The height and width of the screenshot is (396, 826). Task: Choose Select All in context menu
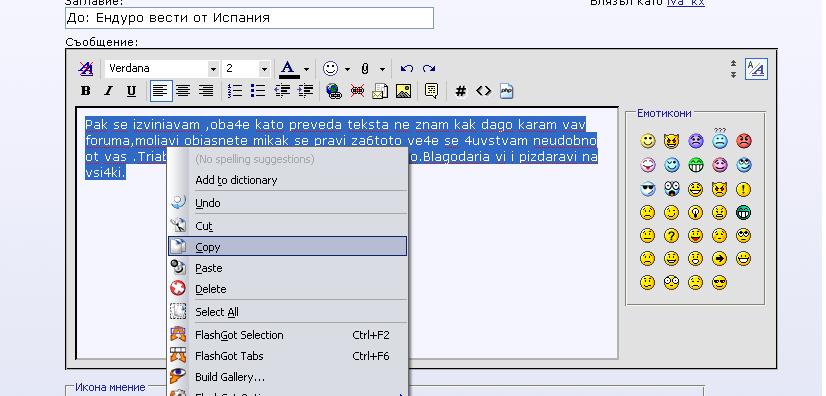(288, 312)
